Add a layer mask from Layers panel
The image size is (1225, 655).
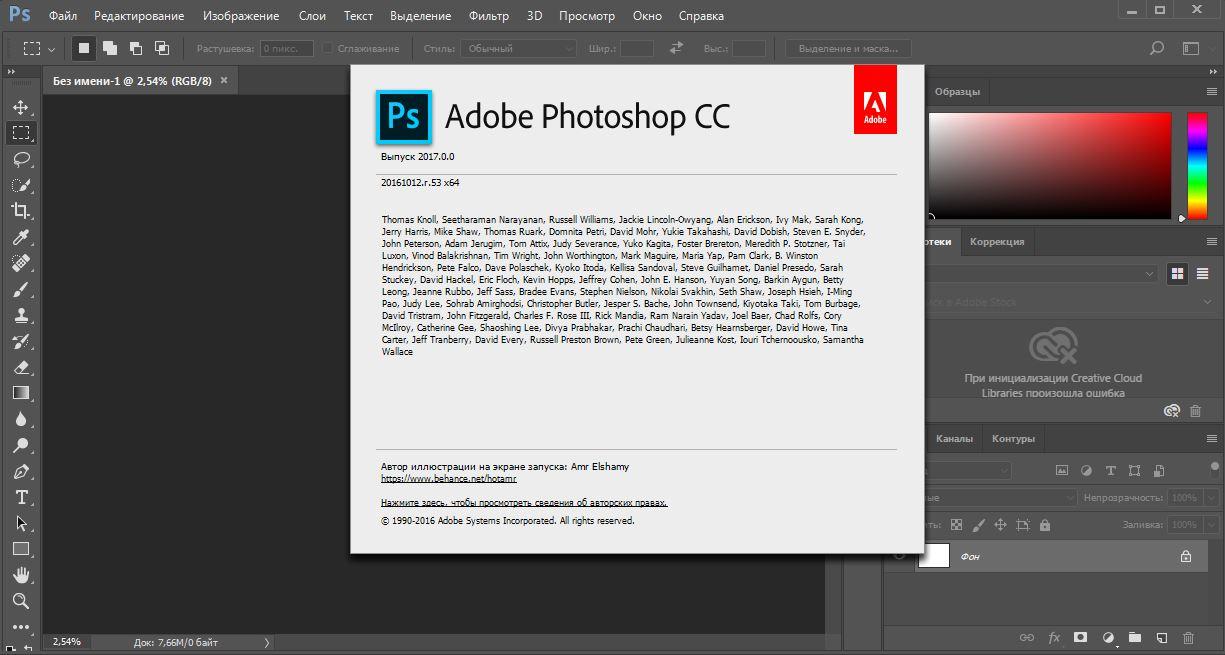[1081, 637]
